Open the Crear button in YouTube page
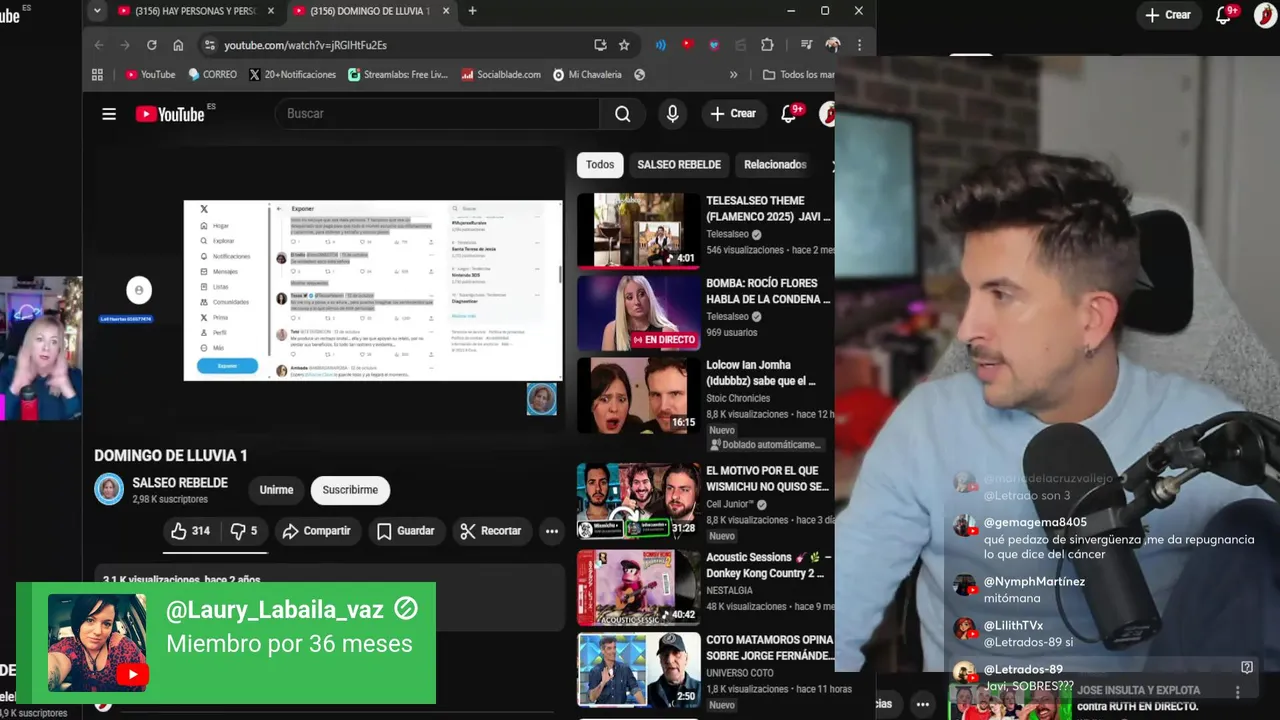Image resolution: width=1280 pixels, height=720 pixels. coord(733,114)
